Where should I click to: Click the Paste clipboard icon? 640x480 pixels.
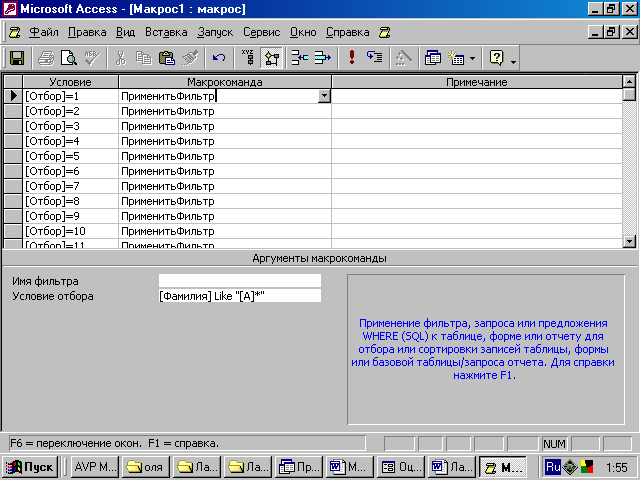tap(167, 58)
